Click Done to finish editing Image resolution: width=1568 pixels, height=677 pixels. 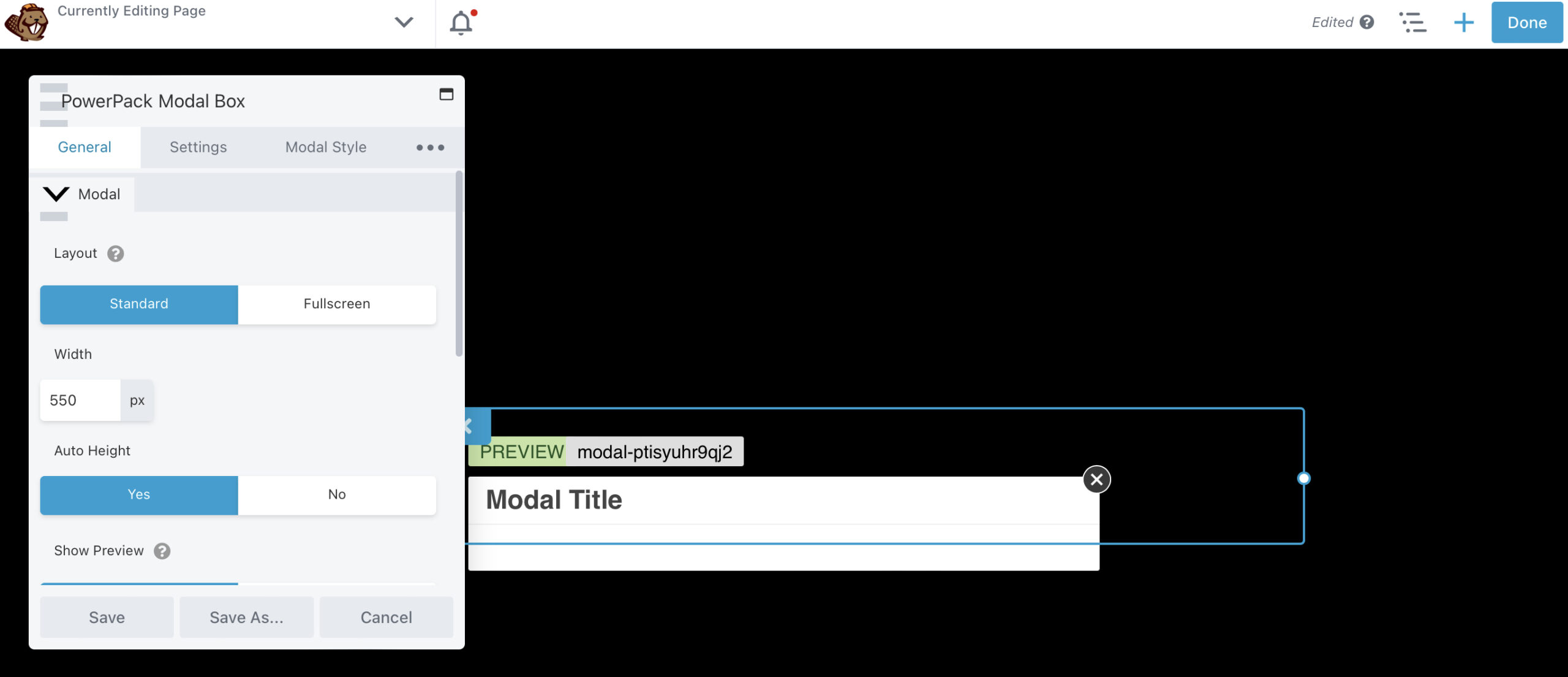(x=1528, y=22)
